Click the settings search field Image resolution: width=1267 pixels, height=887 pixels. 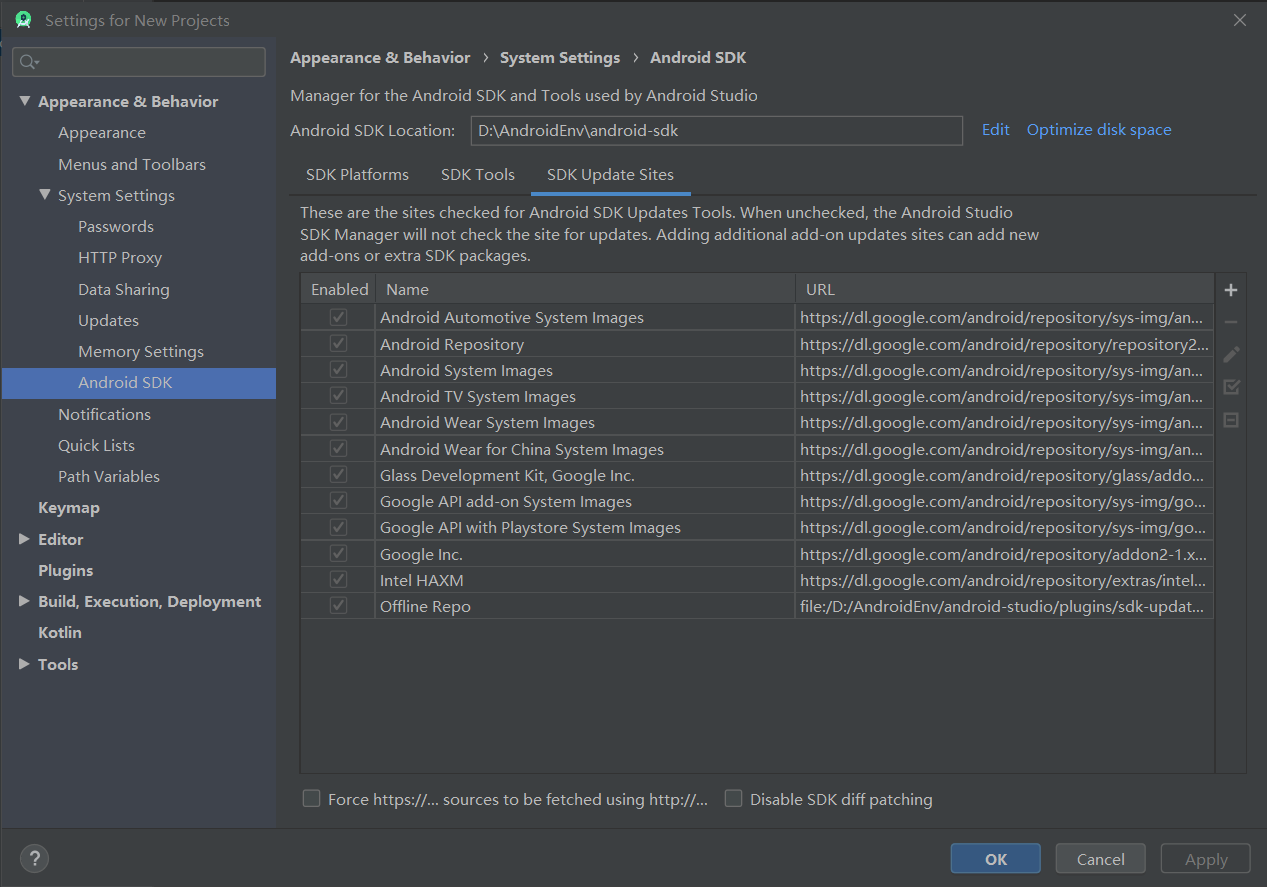tap(139, 62)
